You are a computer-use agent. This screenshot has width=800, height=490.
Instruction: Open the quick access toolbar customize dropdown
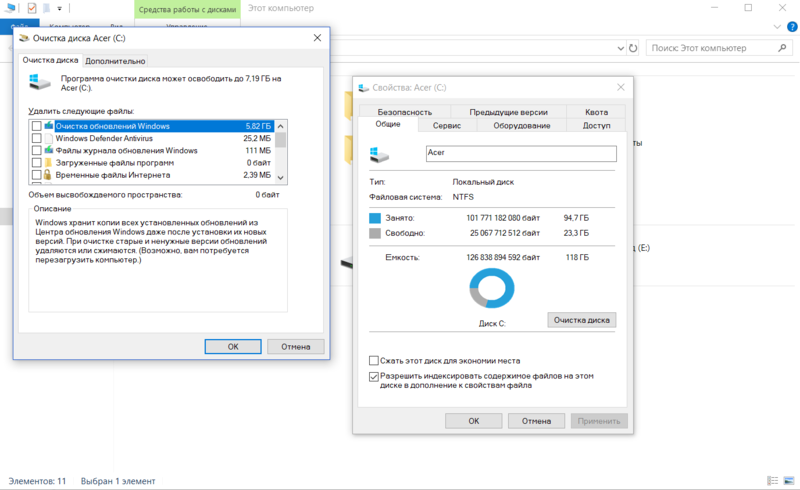[x=59, y=9]
